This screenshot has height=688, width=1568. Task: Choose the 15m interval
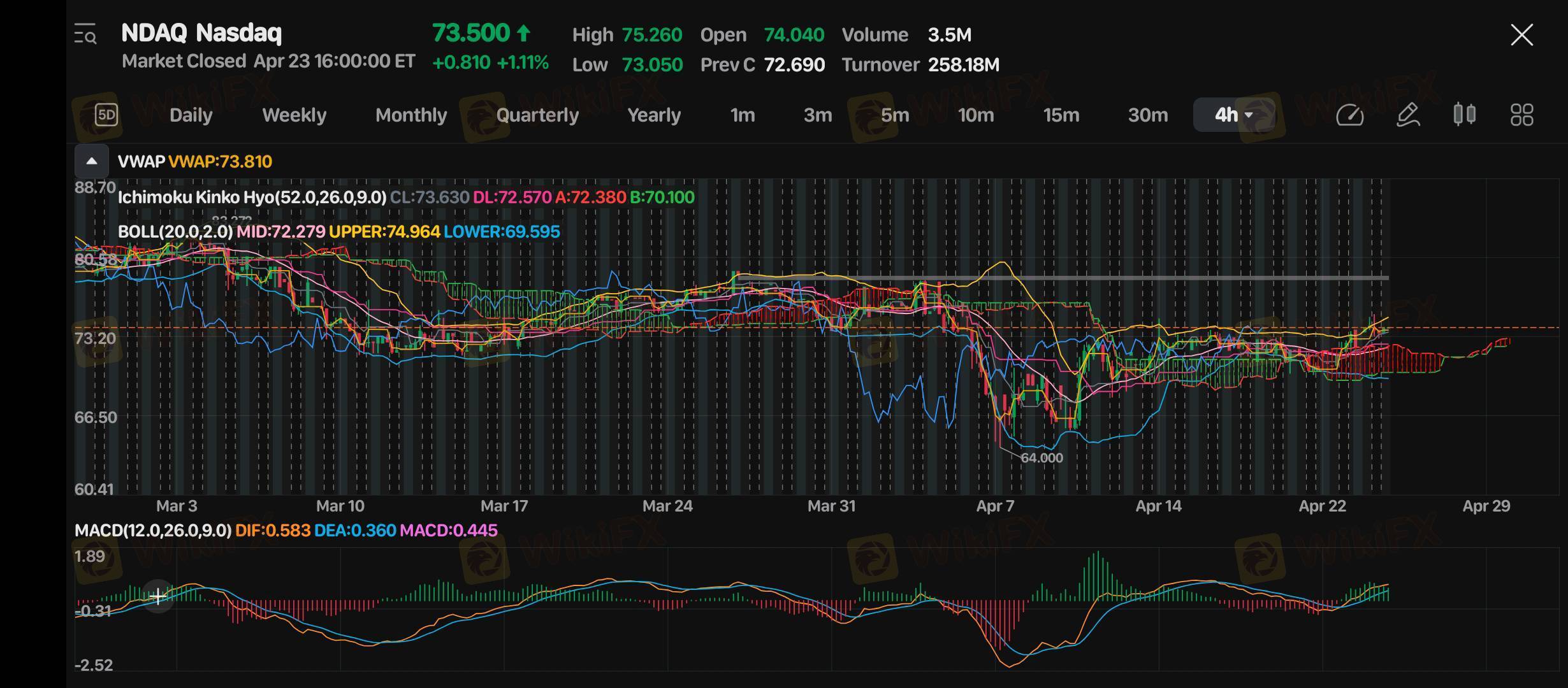[1061, 115]
